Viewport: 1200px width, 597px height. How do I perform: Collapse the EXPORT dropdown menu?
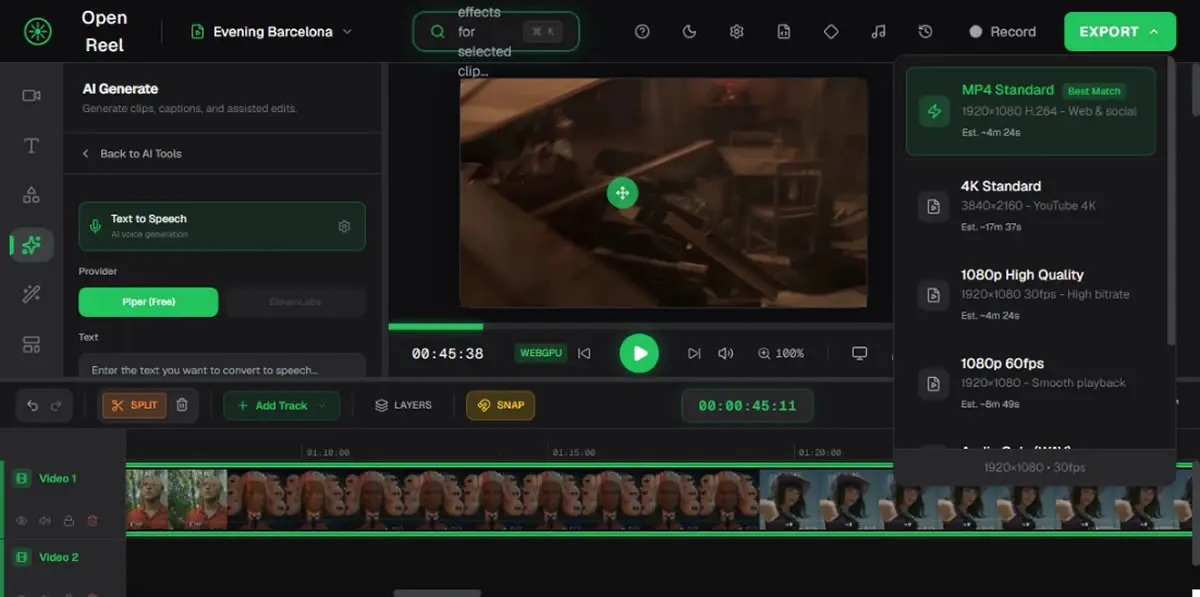point(1119,32)
